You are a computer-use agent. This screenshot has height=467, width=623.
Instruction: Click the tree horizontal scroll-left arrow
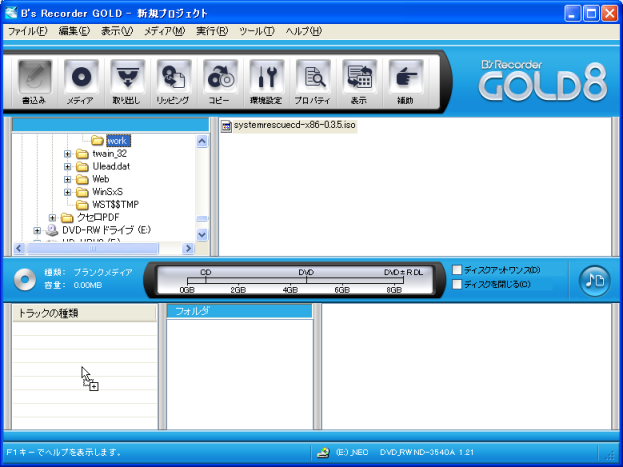pyautogui.click(x=19, y=248)
